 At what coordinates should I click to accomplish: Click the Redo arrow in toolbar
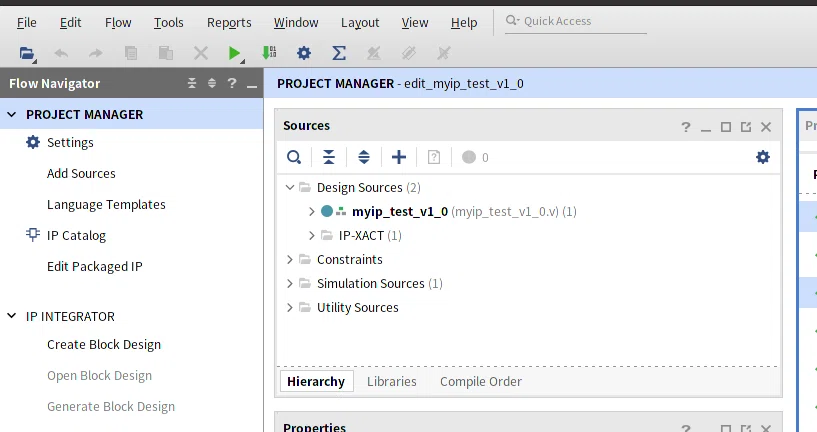click(x=95, y=53)
